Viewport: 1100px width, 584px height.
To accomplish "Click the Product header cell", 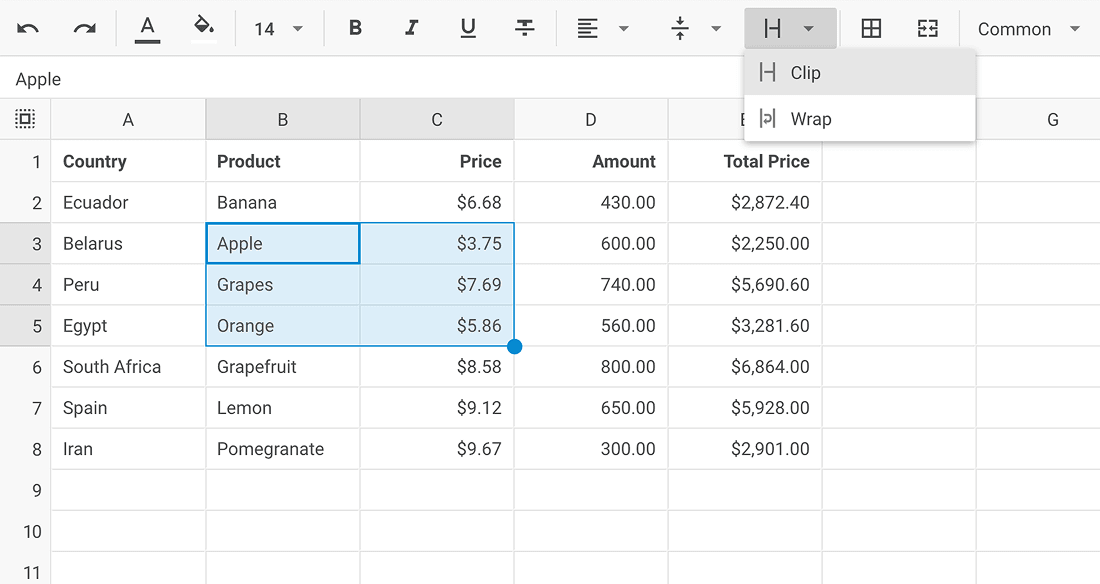I will [283, 161].
